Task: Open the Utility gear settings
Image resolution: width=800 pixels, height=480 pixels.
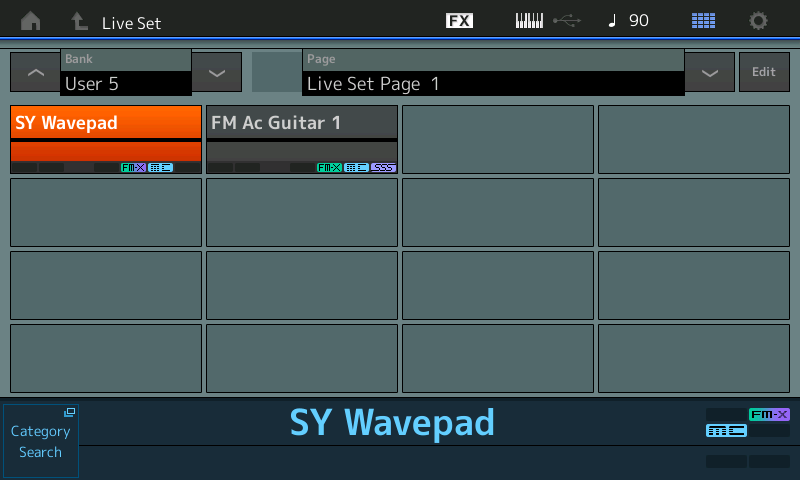Action: (x=759, y=21)
